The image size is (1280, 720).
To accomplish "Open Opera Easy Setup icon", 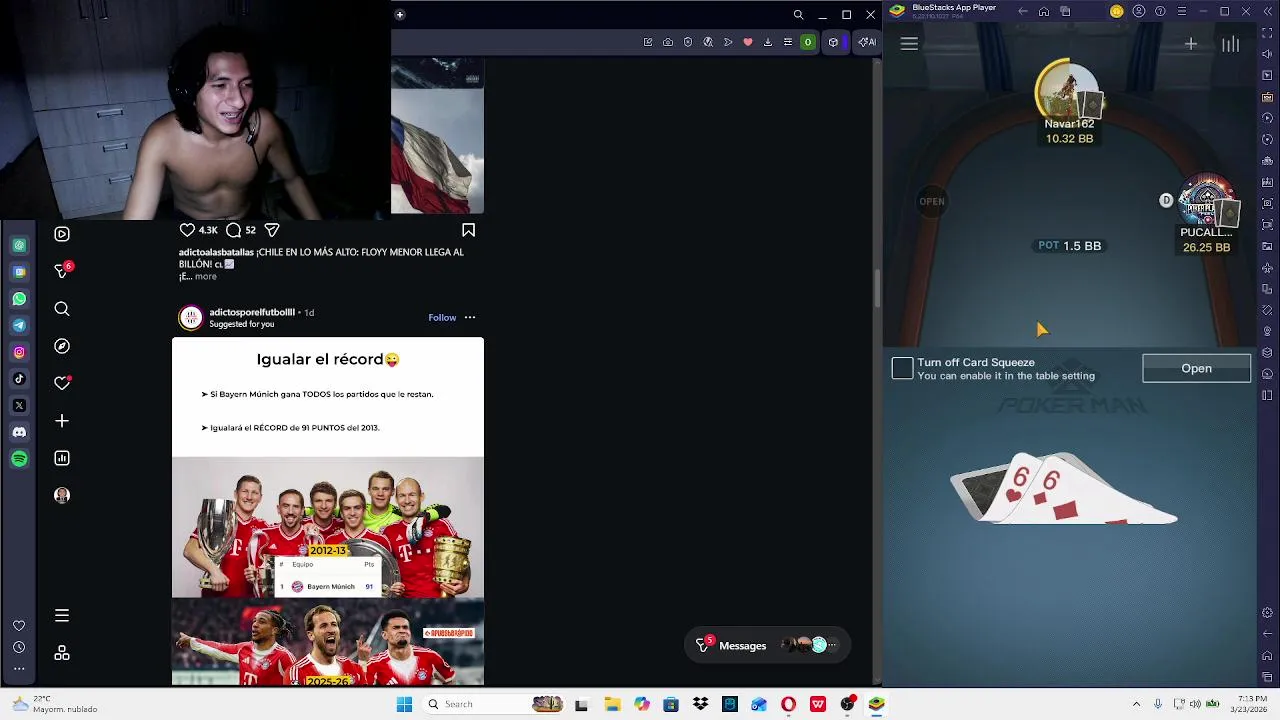I will [788, 42].
